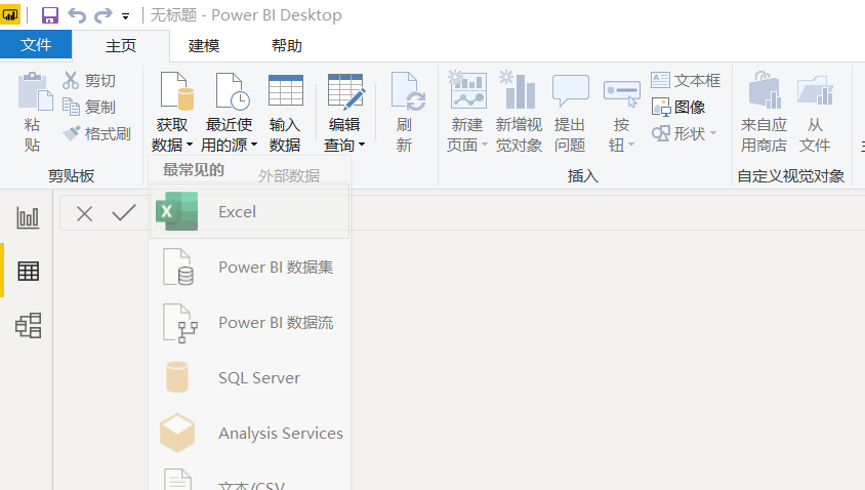Insert a 图像 image

coord(679,106)
